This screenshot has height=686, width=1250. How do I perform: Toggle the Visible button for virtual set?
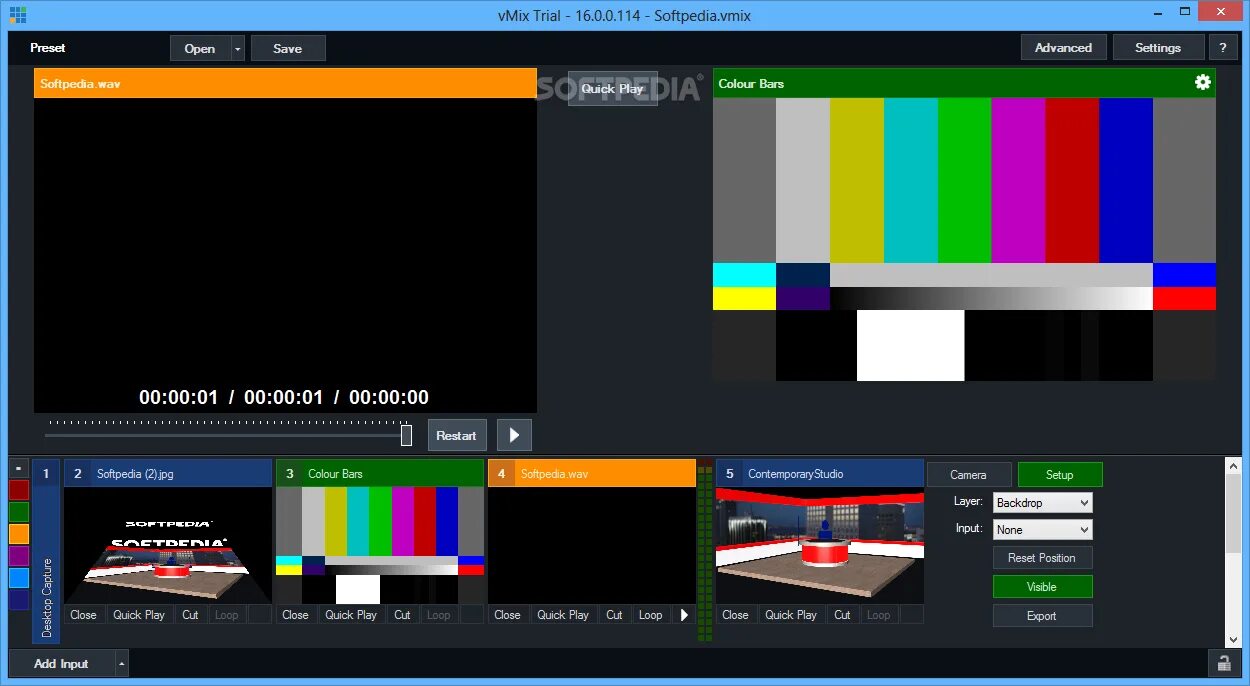[x=1042, y=587]
